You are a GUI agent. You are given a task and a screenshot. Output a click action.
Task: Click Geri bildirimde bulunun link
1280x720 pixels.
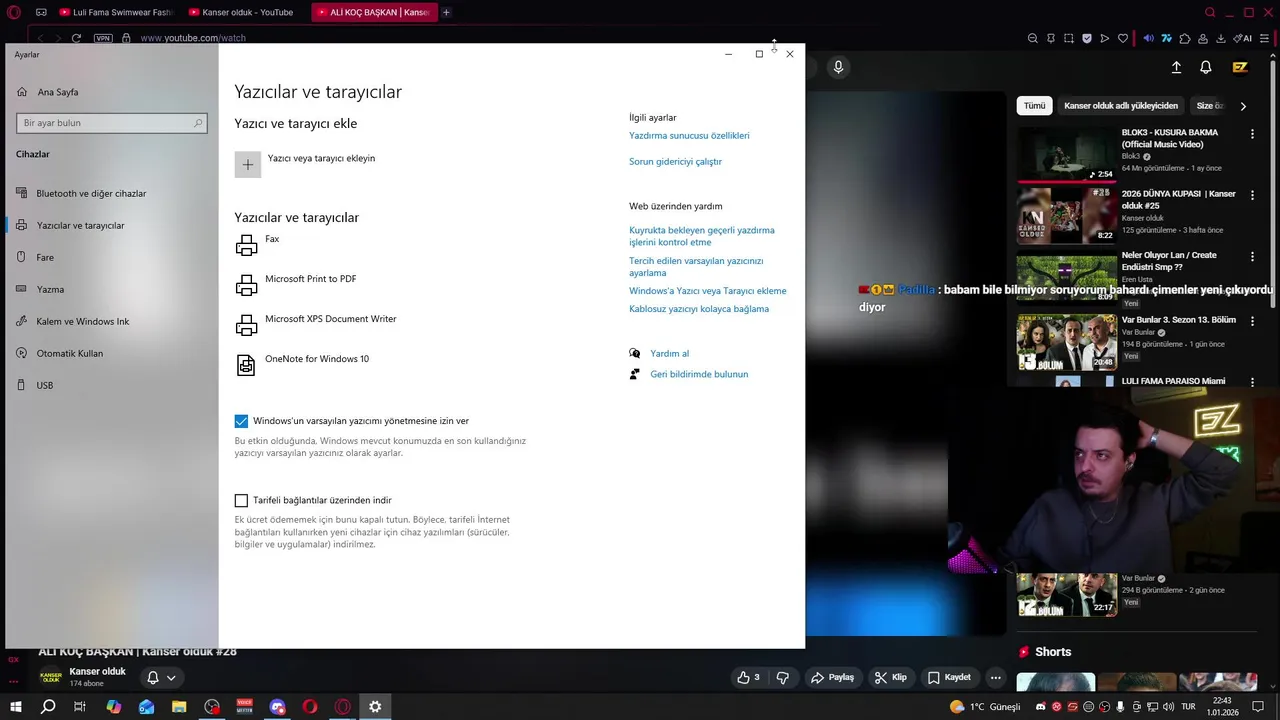click(x=699, y=375)
